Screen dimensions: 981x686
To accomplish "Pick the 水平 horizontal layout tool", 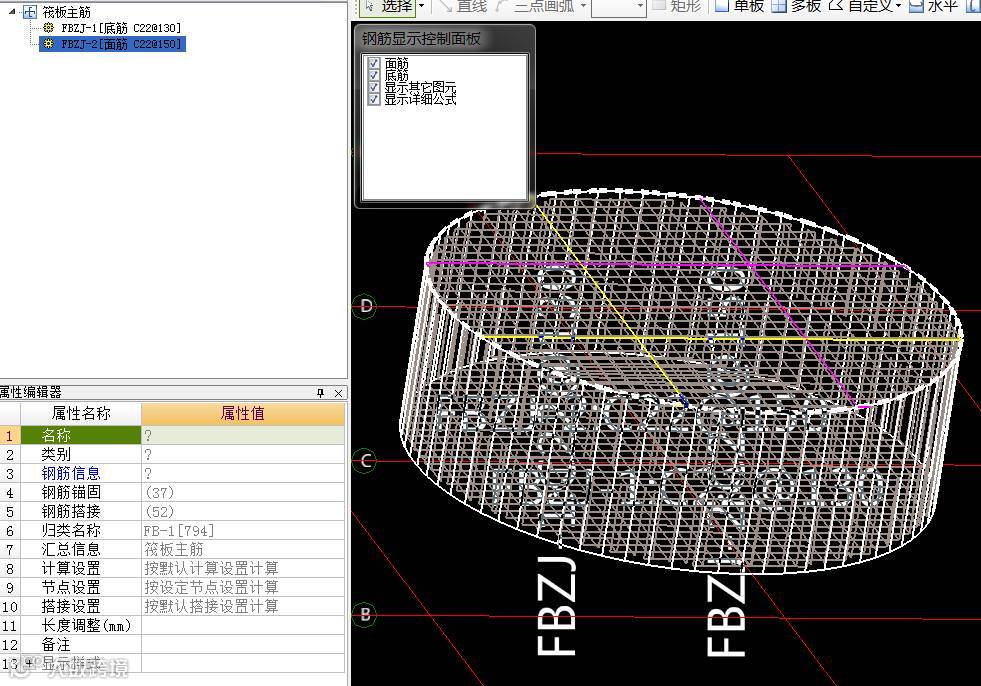I will pos(932,6).
